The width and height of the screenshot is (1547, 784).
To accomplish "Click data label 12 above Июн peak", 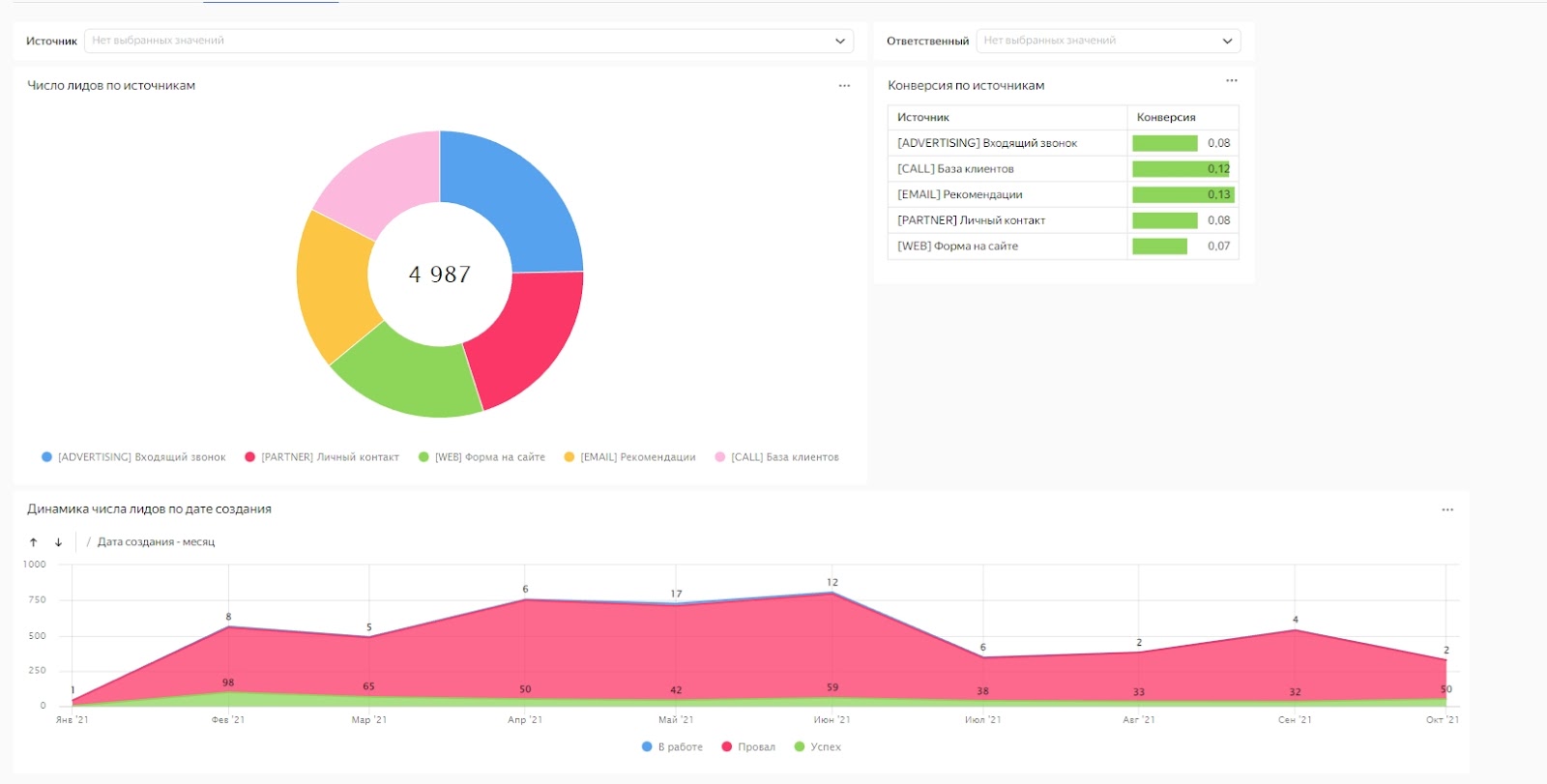I will coord(832,582).
